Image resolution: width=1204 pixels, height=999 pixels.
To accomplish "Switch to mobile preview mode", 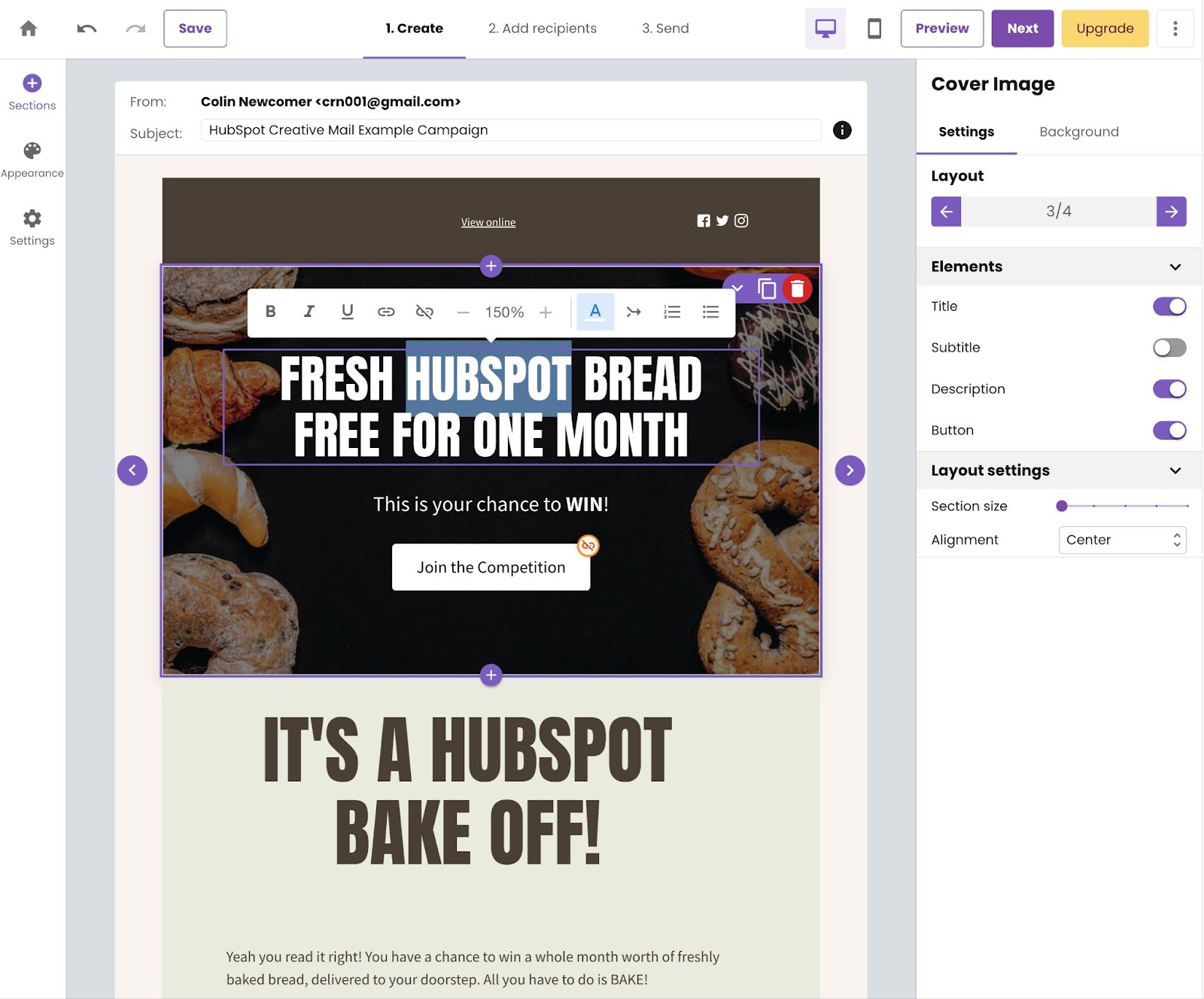I will 874,29.
